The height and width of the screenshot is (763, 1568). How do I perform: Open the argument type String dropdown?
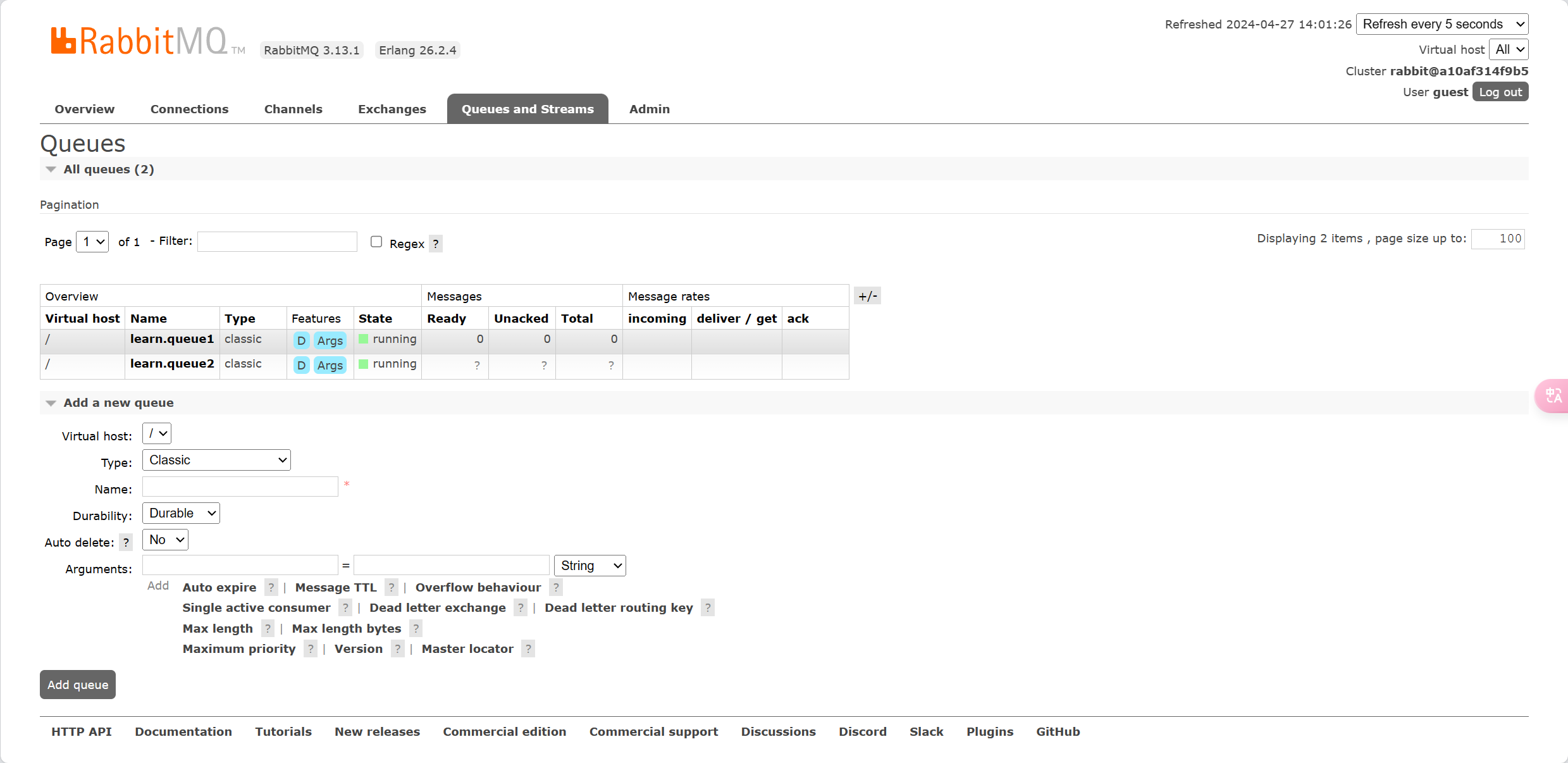click(590, 566)
